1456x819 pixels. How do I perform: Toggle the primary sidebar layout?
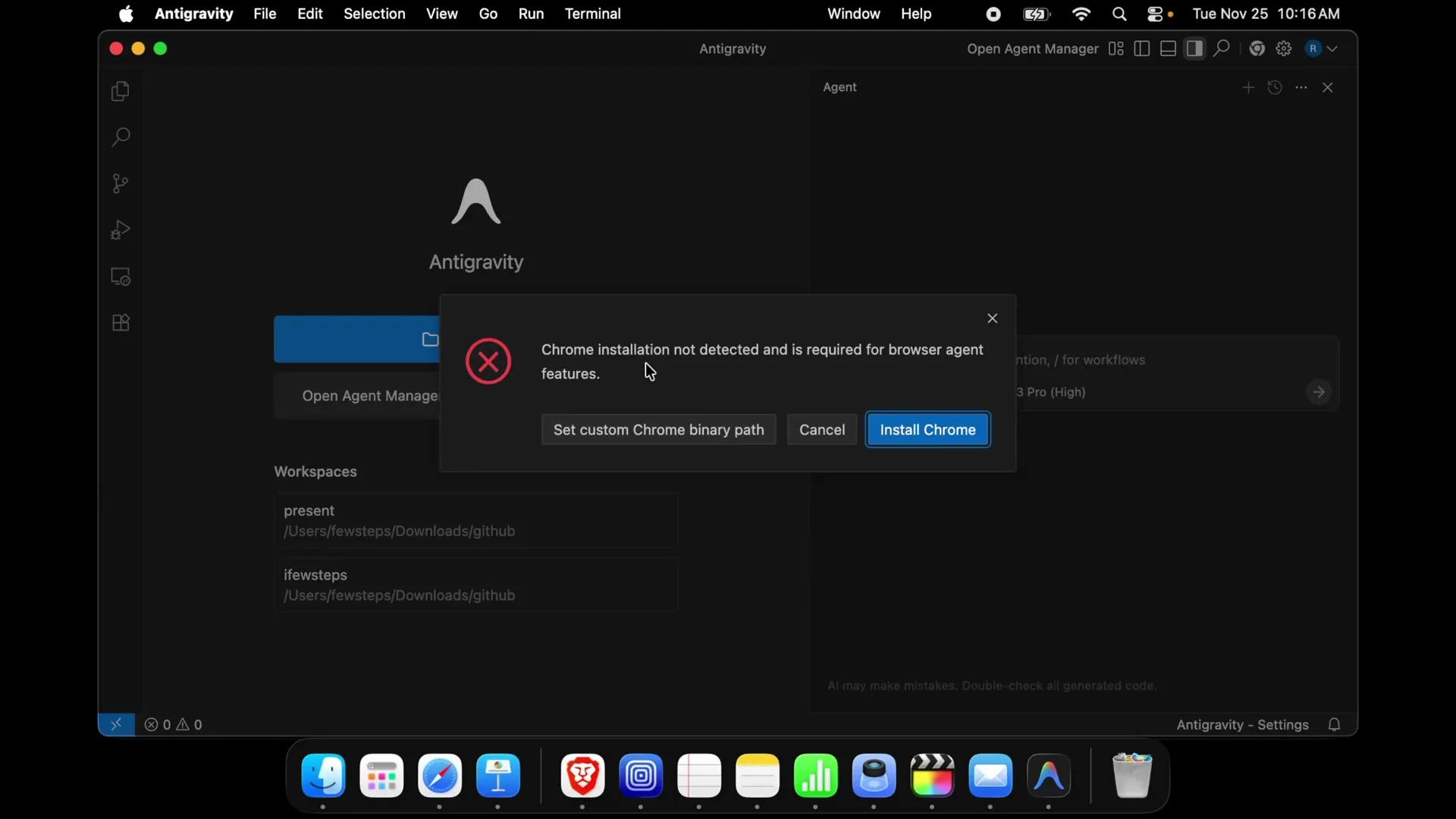coord(1141,49)
